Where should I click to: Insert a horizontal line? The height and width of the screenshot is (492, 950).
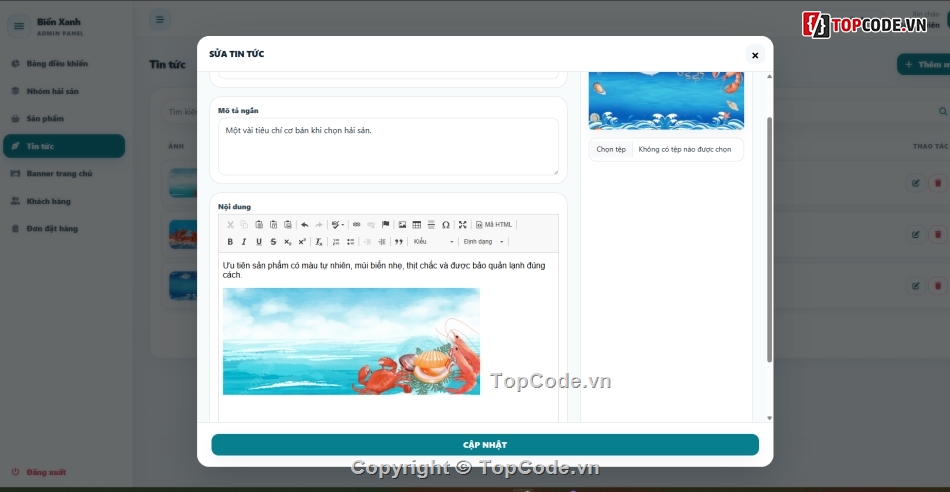coord(431,225)
